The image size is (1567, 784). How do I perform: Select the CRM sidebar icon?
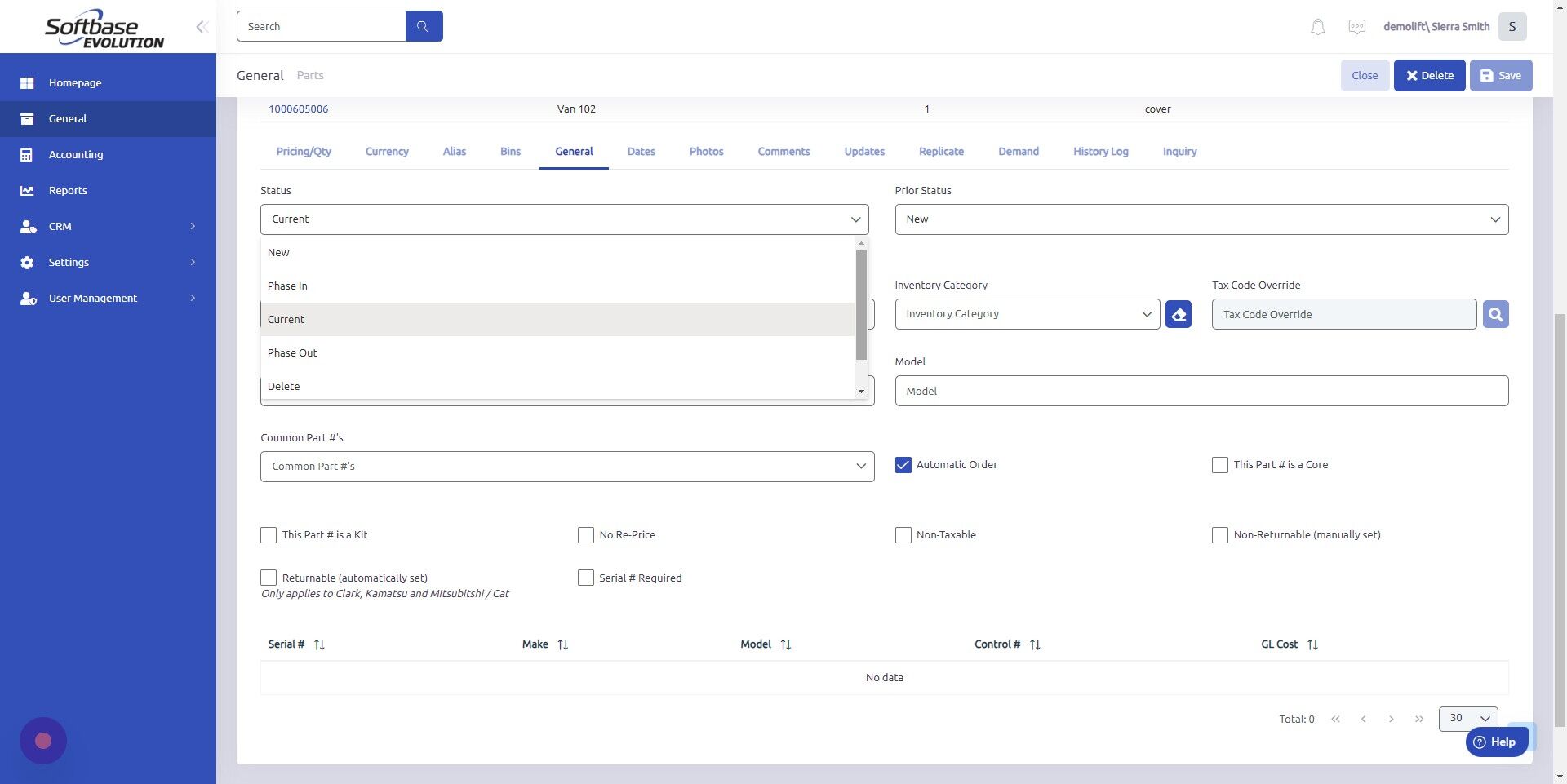(x=27, y=226)
